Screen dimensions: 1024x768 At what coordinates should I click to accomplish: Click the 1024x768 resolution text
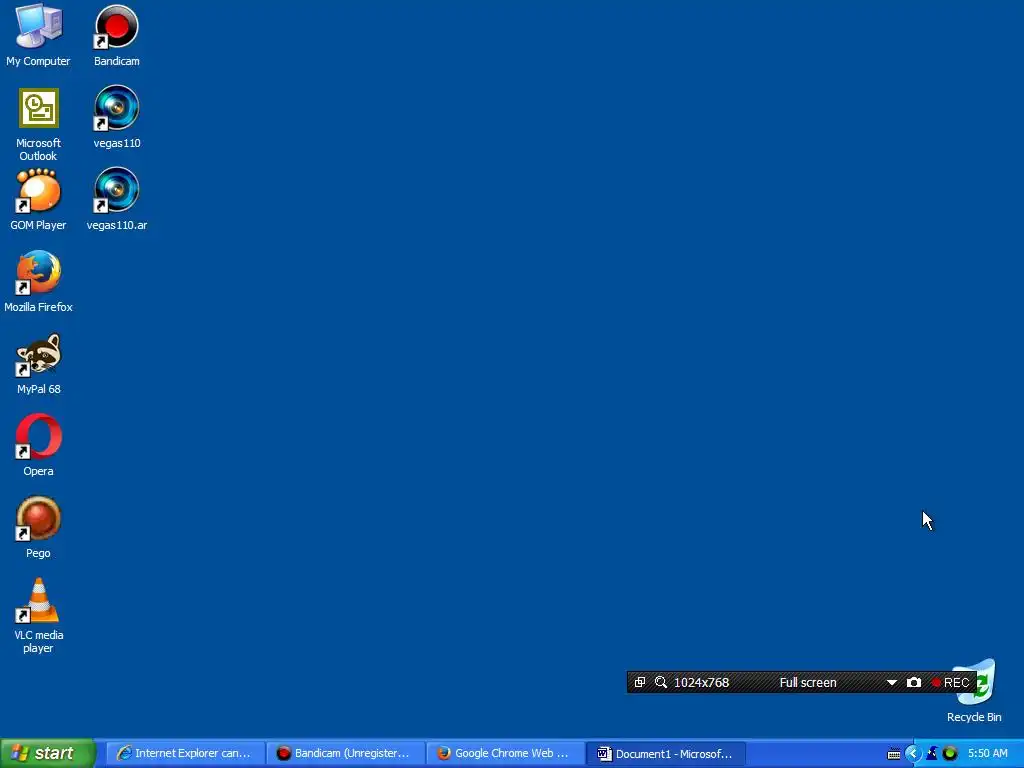pos(701,682)
